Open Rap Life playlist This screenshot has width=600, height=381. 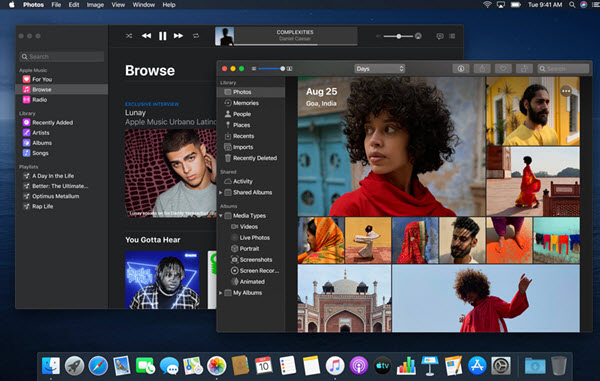click(61, 207)
